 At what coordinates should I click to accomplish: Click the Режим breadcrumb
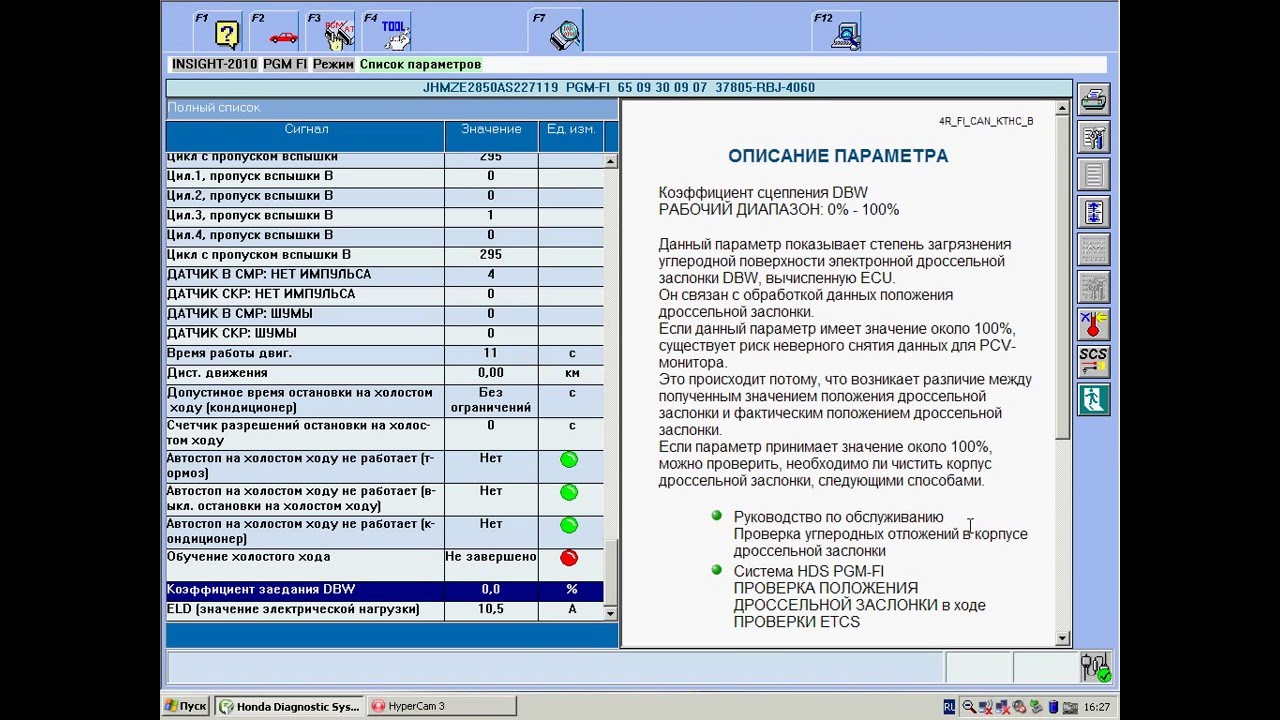(333, 64)
